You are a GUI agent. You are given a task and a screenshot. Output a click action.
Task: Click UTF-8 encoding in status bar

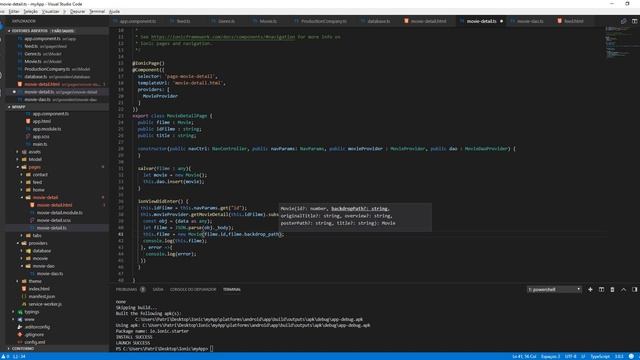(571, 356)
